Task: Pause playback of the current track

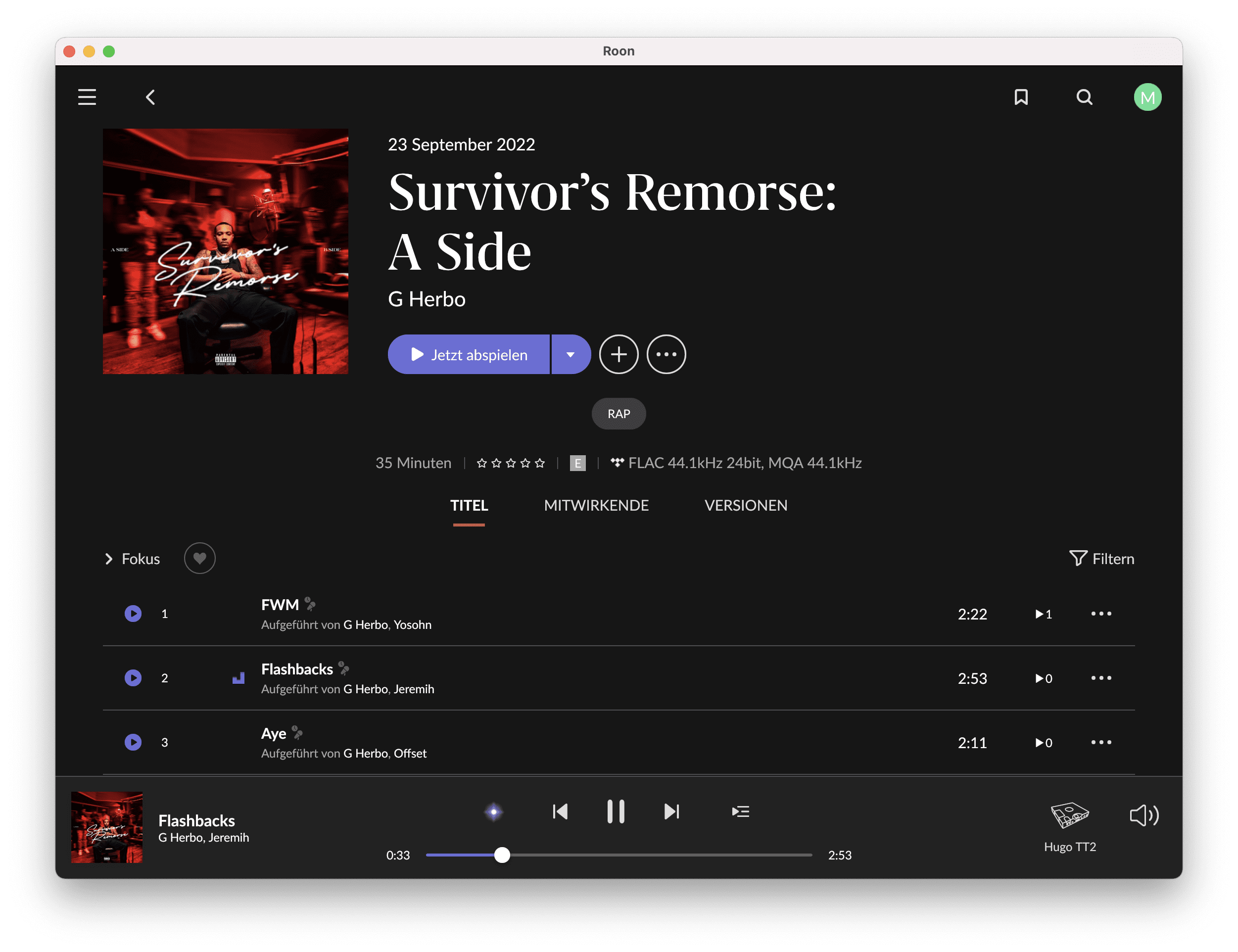Action: pos(616,811)
